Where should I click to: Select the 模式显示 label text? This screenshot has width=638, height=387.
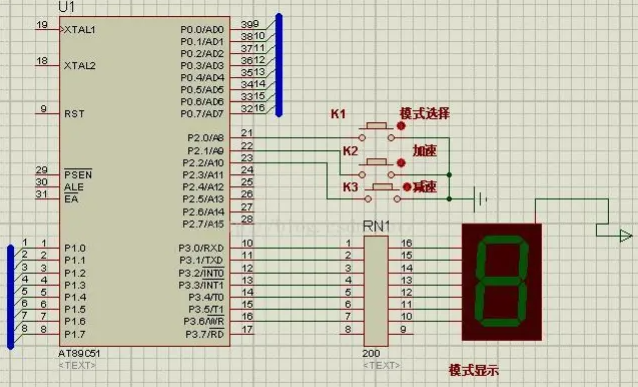tap(474, 370)
